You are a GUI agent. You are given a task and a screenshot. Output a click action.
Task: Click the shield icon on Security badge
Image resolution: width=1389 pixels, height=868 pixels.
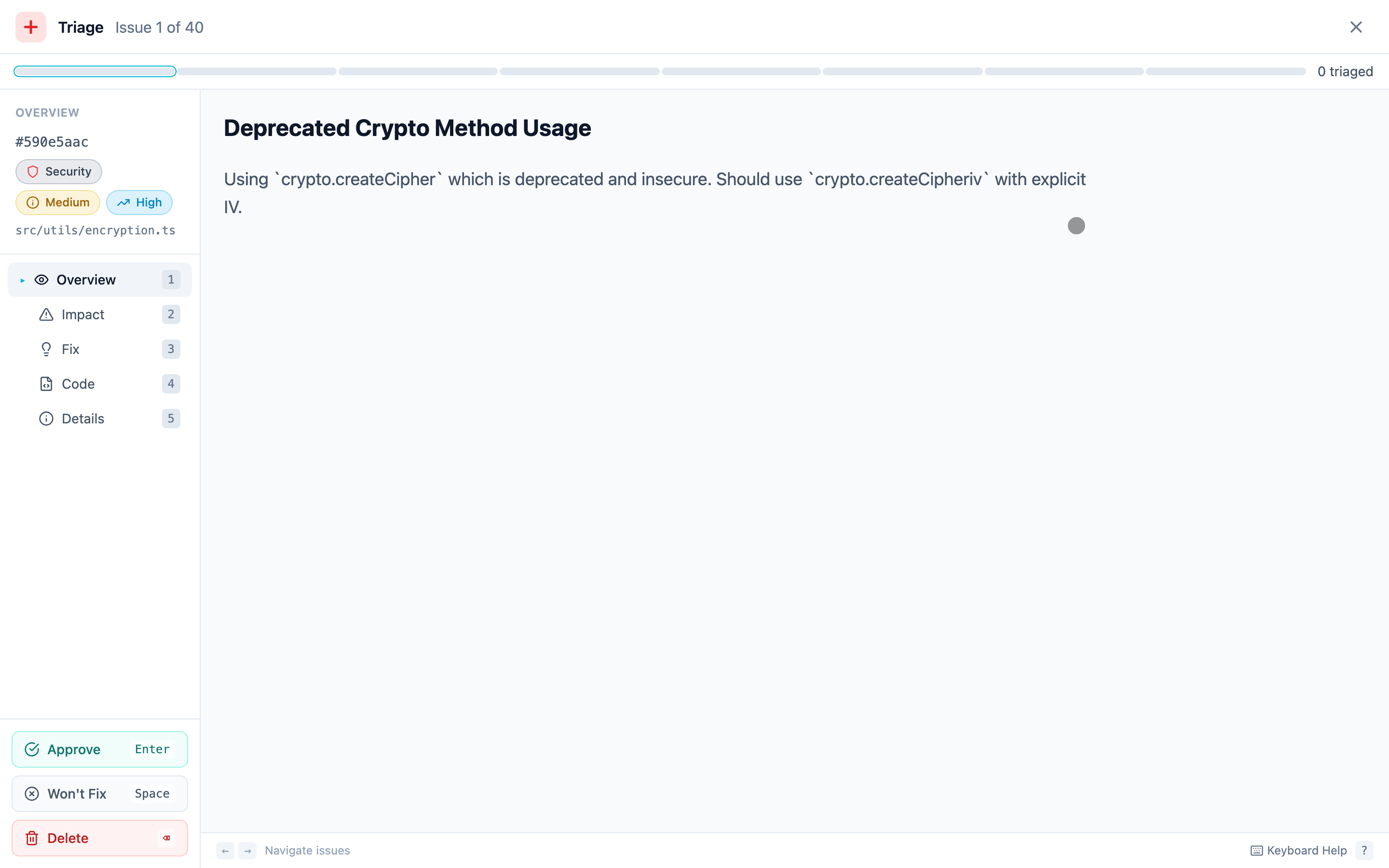[33, 171]
